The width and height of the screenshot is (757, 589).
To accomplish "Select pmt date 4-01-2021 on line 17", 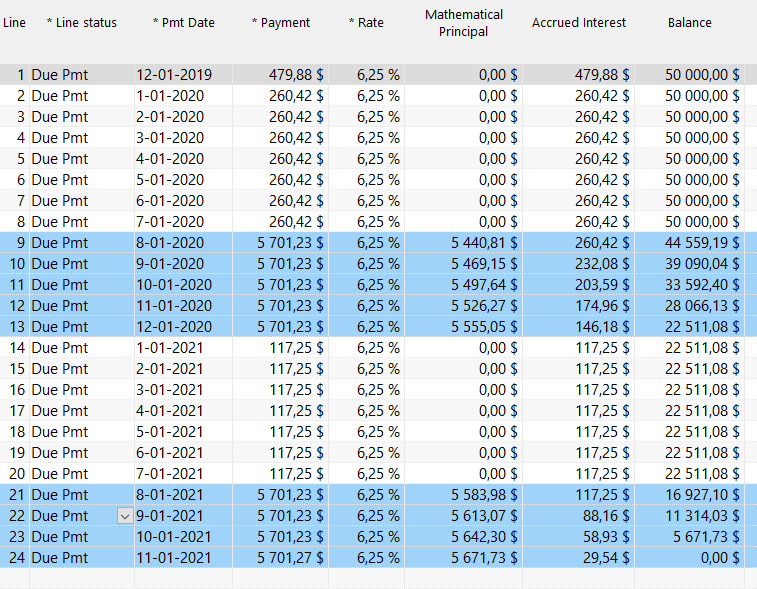I will [x=183, y=411].
